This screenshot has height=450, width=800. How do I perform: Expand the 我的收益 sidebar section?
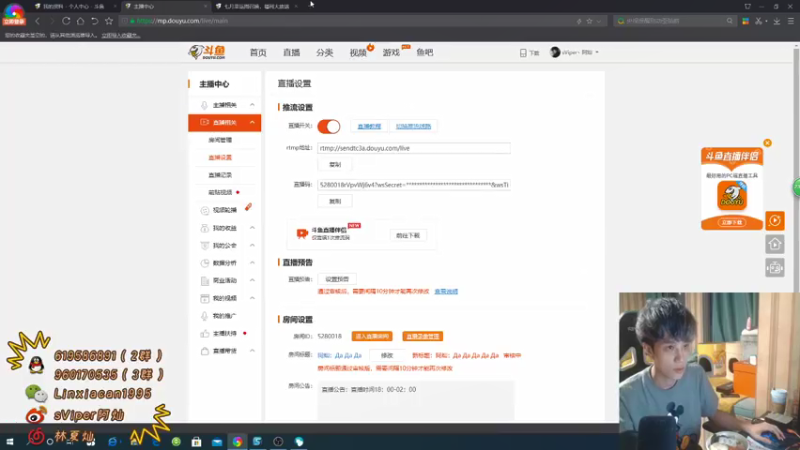(x=252, y=228)
